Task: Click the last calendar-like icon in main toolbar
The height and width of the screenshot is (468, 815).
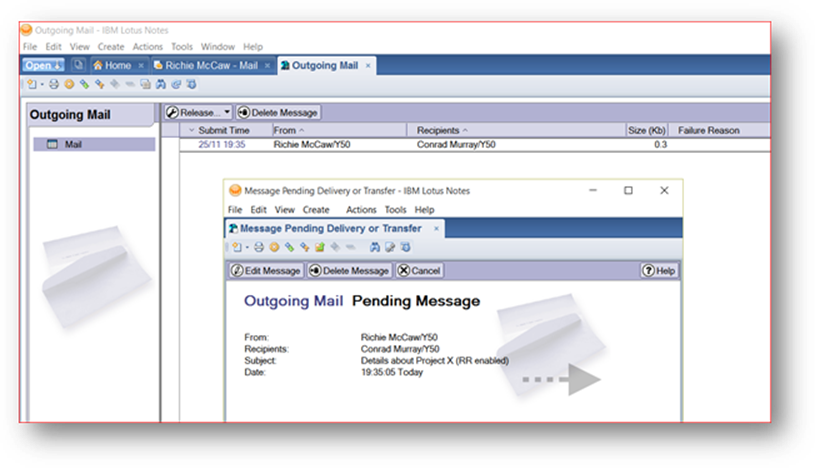Action: click(191, 84)
